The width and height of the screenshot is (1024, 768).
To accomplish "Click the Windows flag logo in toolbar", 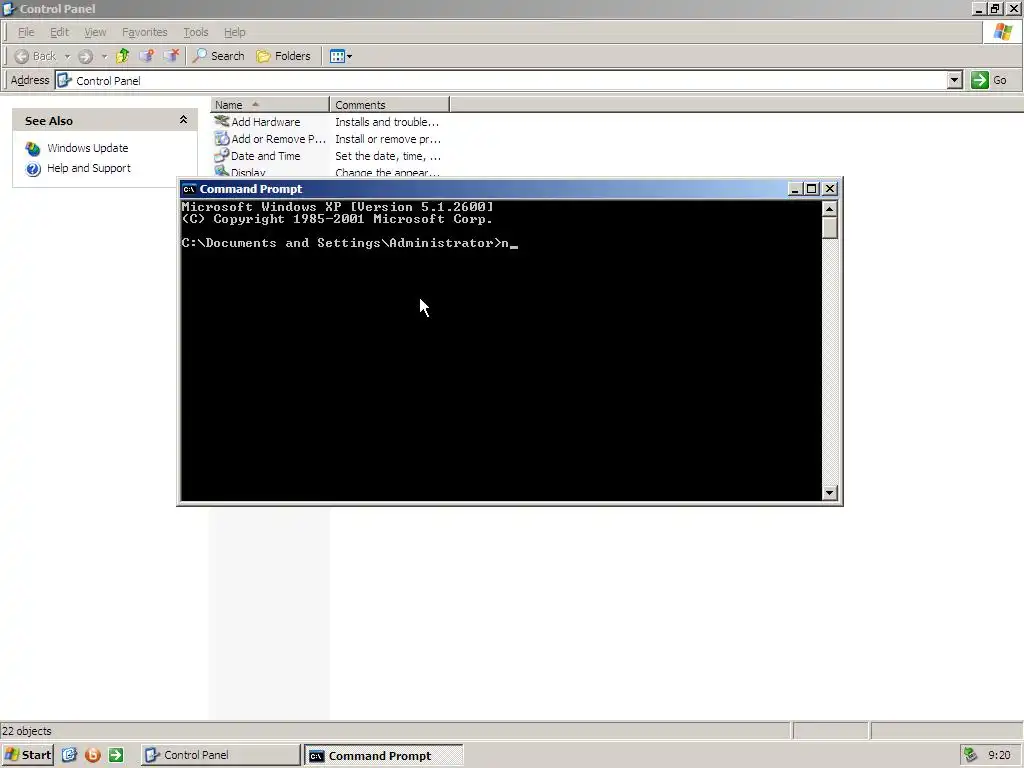I will pyautogui.click(x=1003, y=31).
